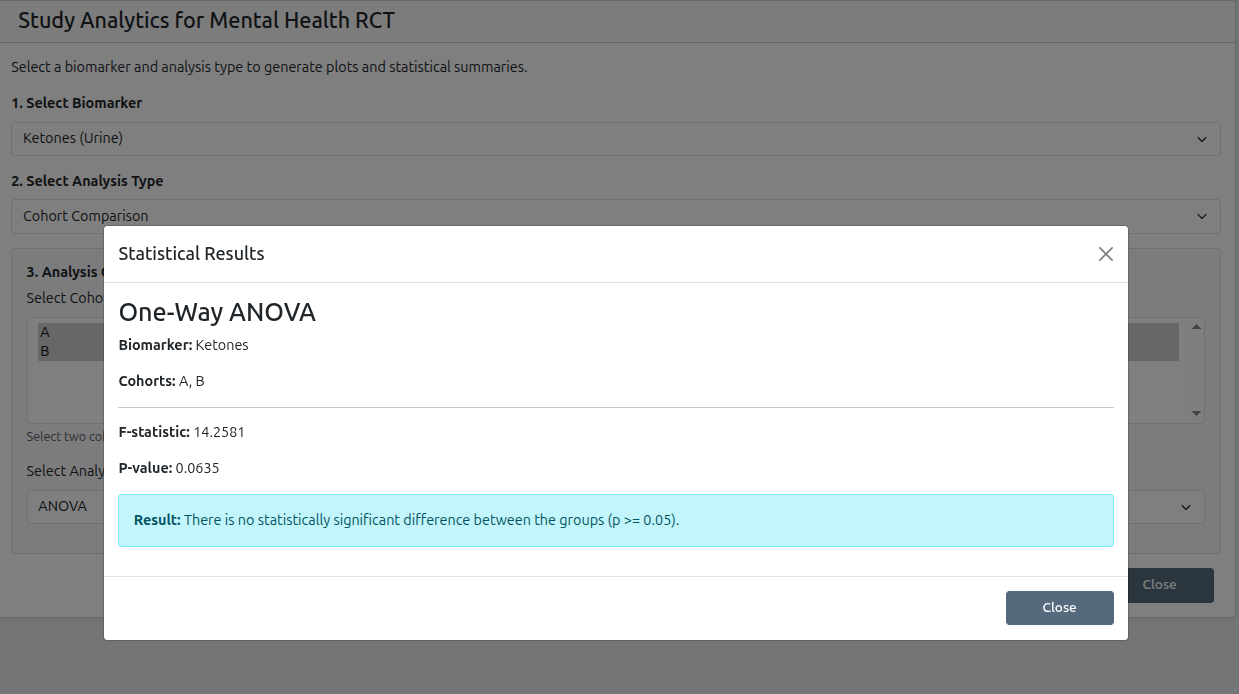Click the blue Result message box
Image resolution: width=1239 pixels, height=694 pixels.
click(615, 520)
